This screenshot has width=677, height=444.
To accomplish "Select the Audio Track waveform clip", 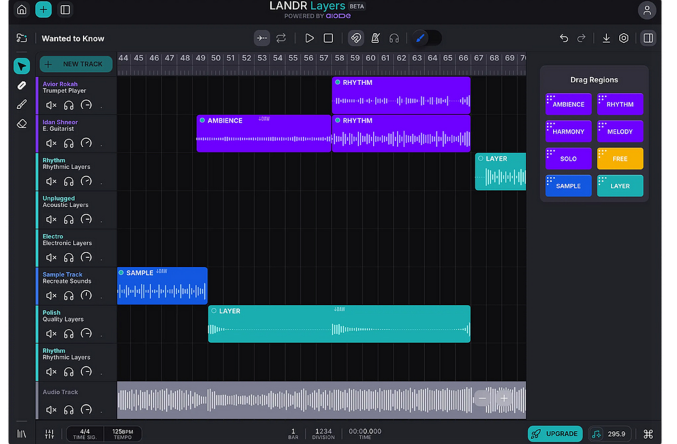I will coord(321,400).
